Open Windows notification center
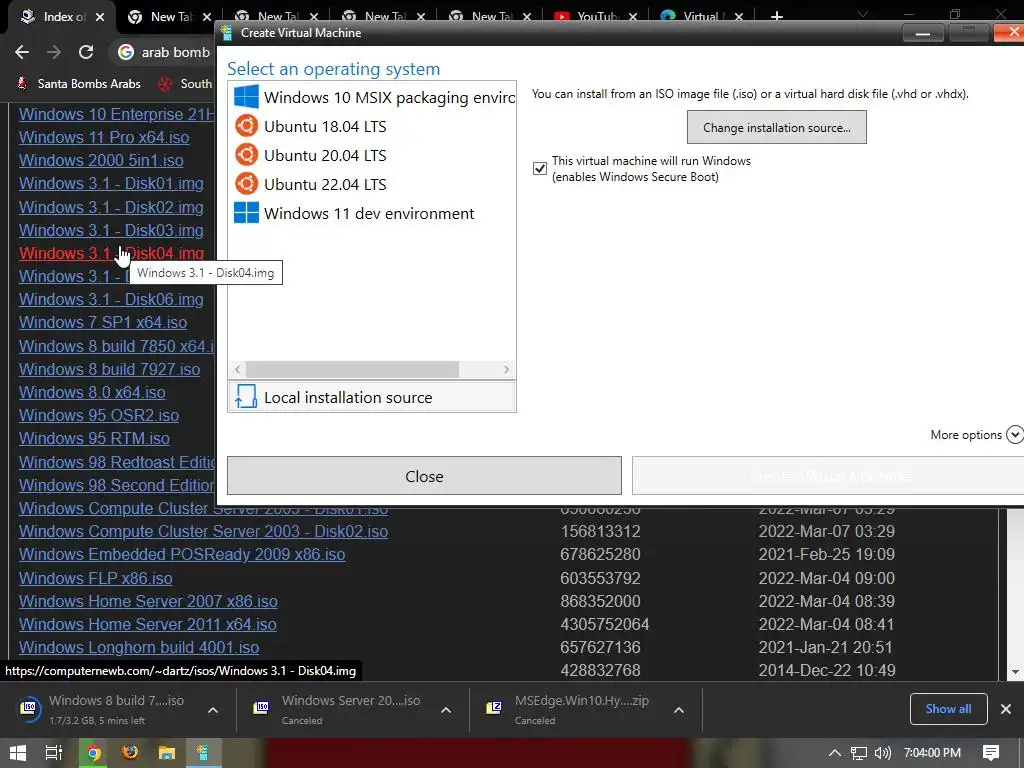Screen dimensions: 1024x768 pos(991,753)
